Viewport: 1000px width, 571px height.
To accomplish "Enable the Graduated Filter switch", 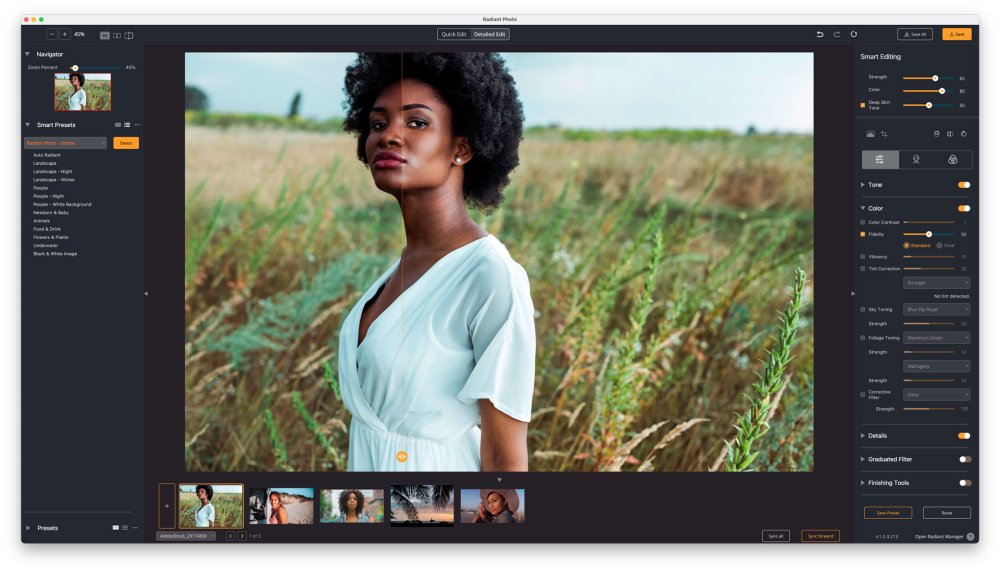I will point(965,460).
